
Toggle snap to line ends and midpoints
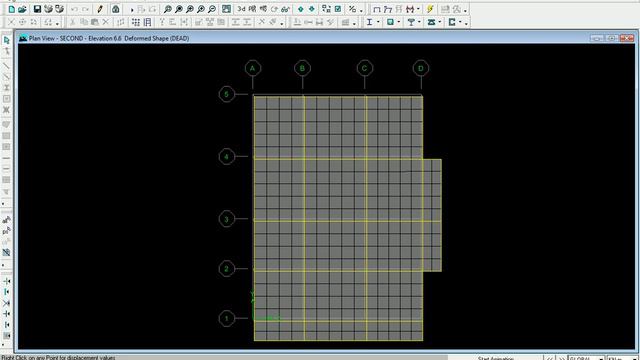[7, 292]
